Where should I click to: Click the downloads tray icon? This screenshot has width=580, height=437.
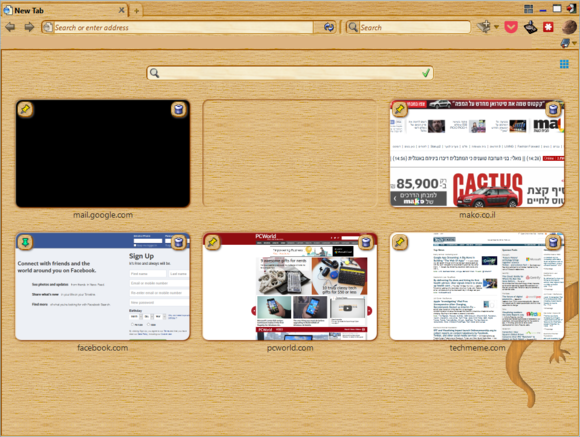coord(530,27)
